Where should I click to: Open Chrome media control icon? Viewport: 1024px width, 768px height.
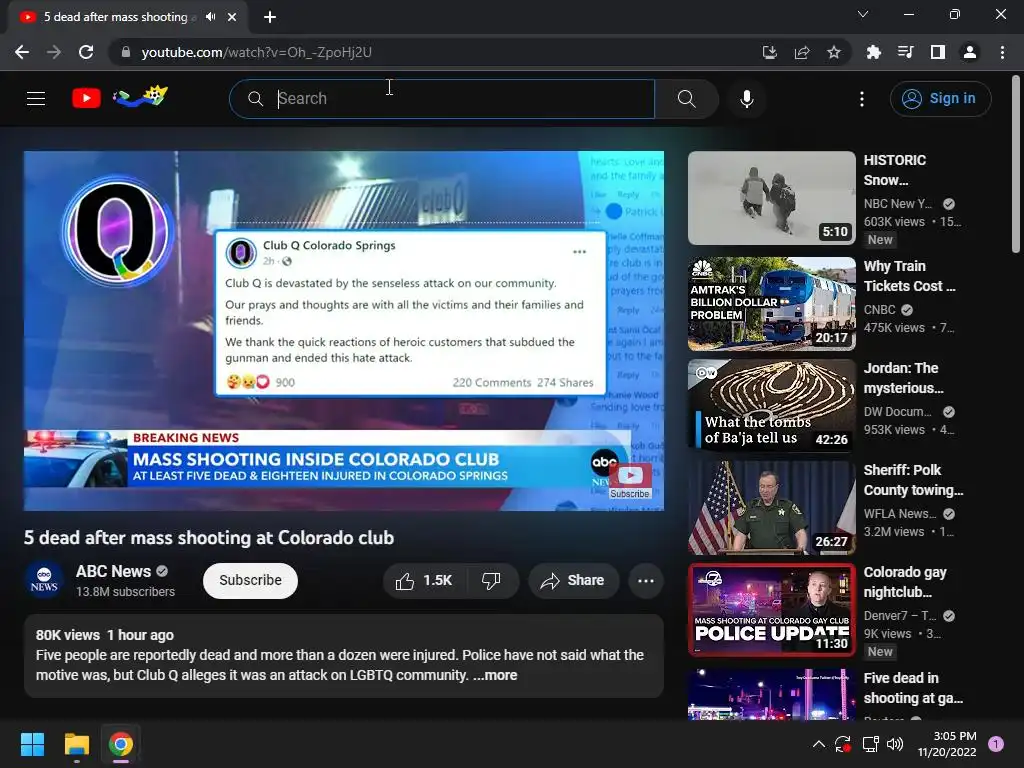click(906, 52)
